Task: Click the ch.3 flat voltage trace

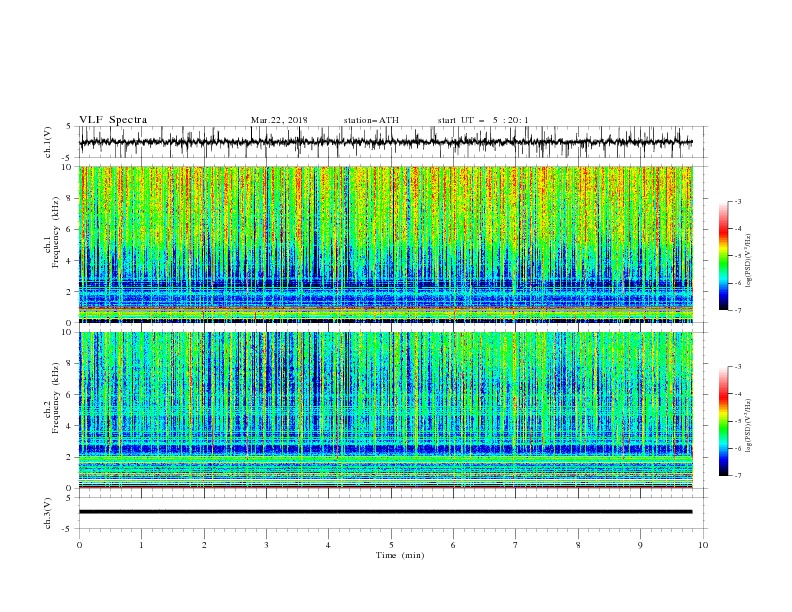Action: [x=385, y=512]
